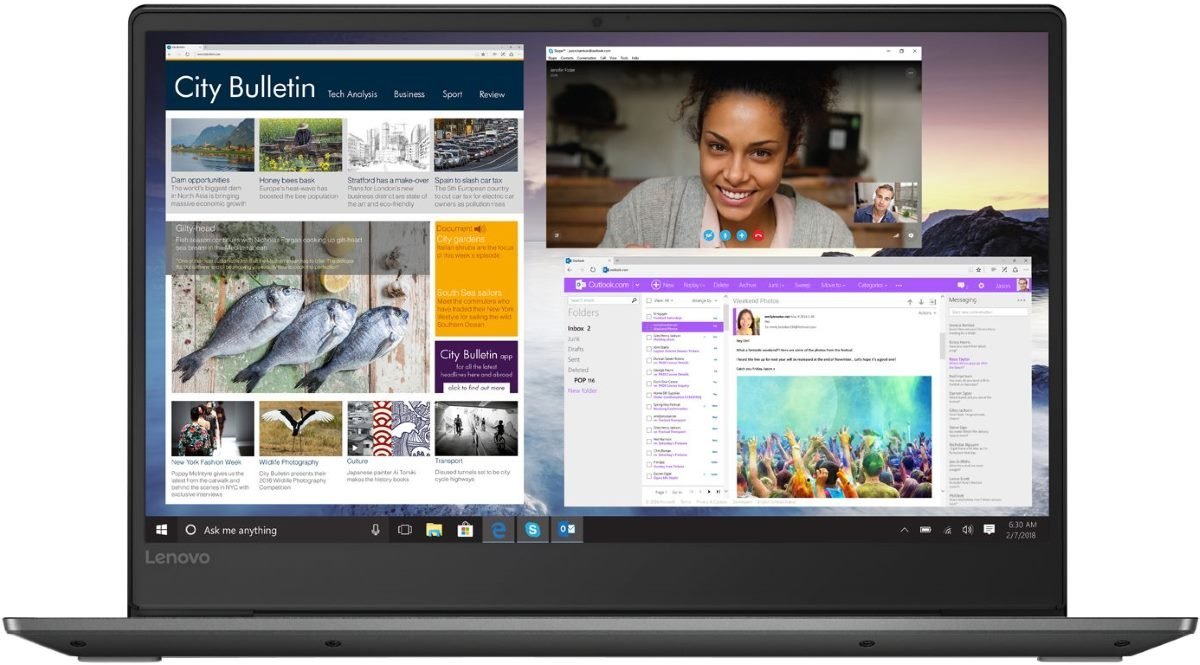Screen dimensions: 1200x665
Task: Turn off video camera in Skype call
Action: pyautogui.click(x=708, y=235)
